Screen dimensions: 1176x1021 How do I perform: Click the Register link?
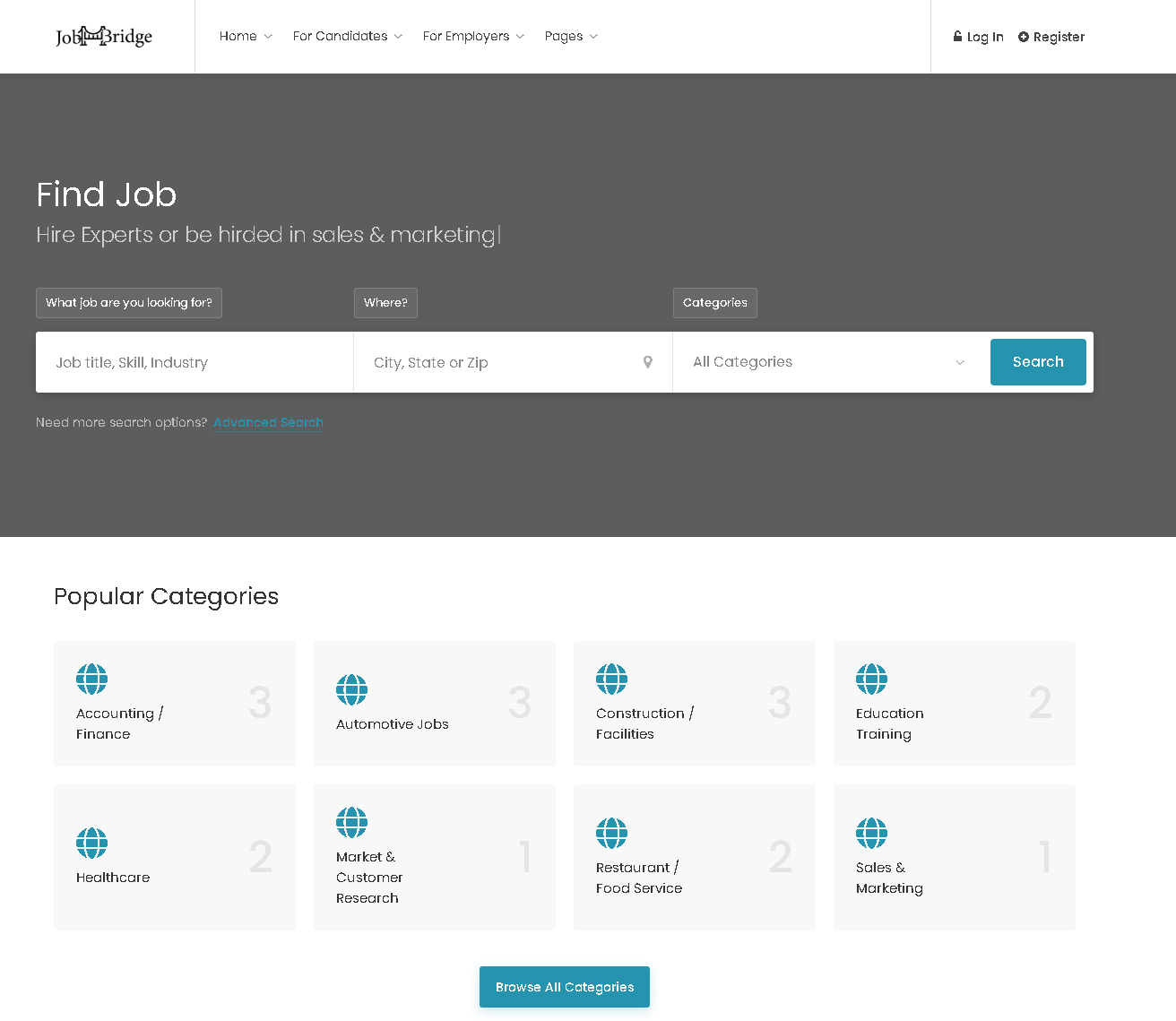1051,37
